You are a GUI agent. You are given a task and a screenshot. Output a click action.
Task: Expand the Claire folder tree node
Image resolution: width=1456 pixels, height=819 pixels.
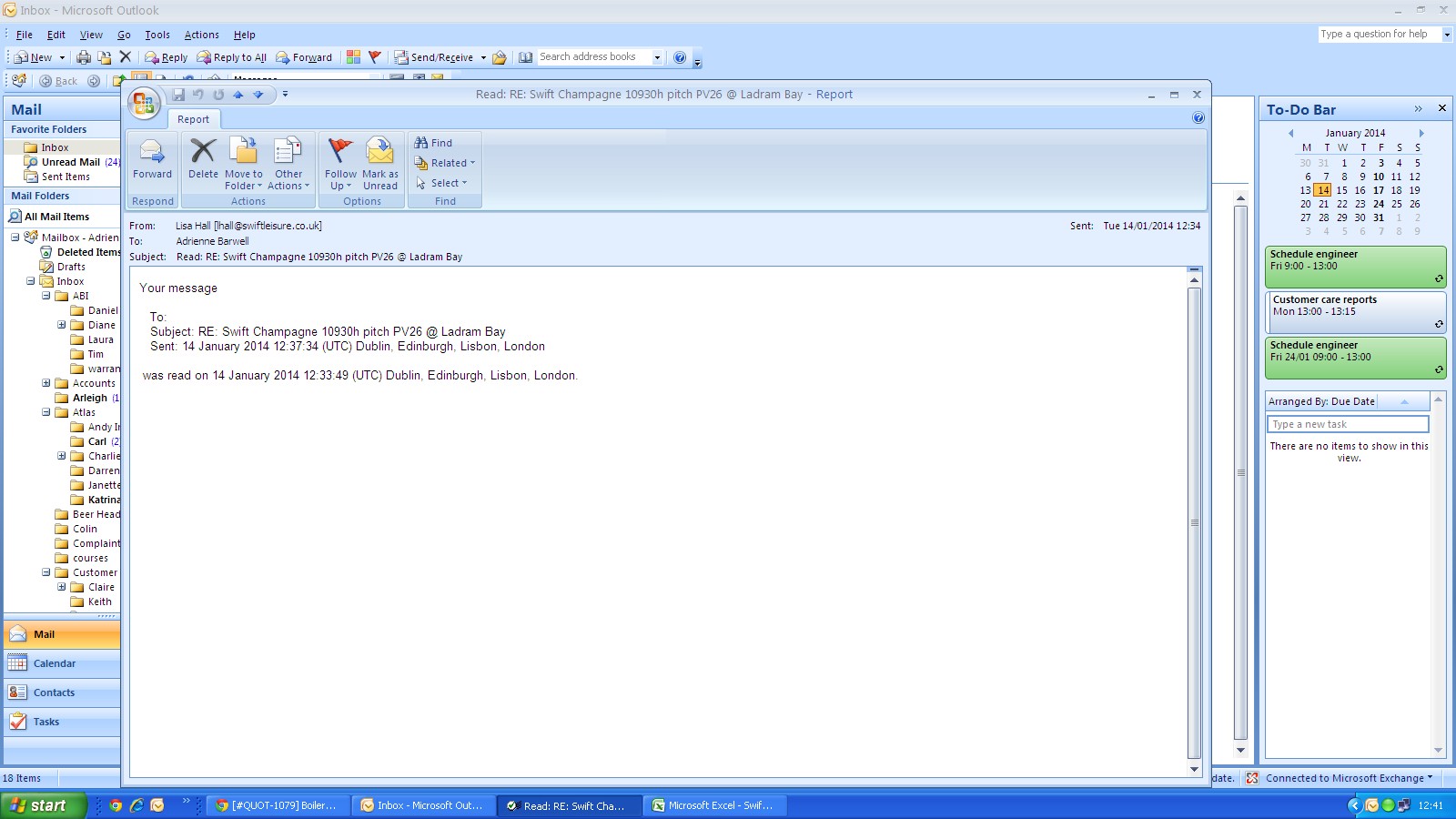coord(62,587)
